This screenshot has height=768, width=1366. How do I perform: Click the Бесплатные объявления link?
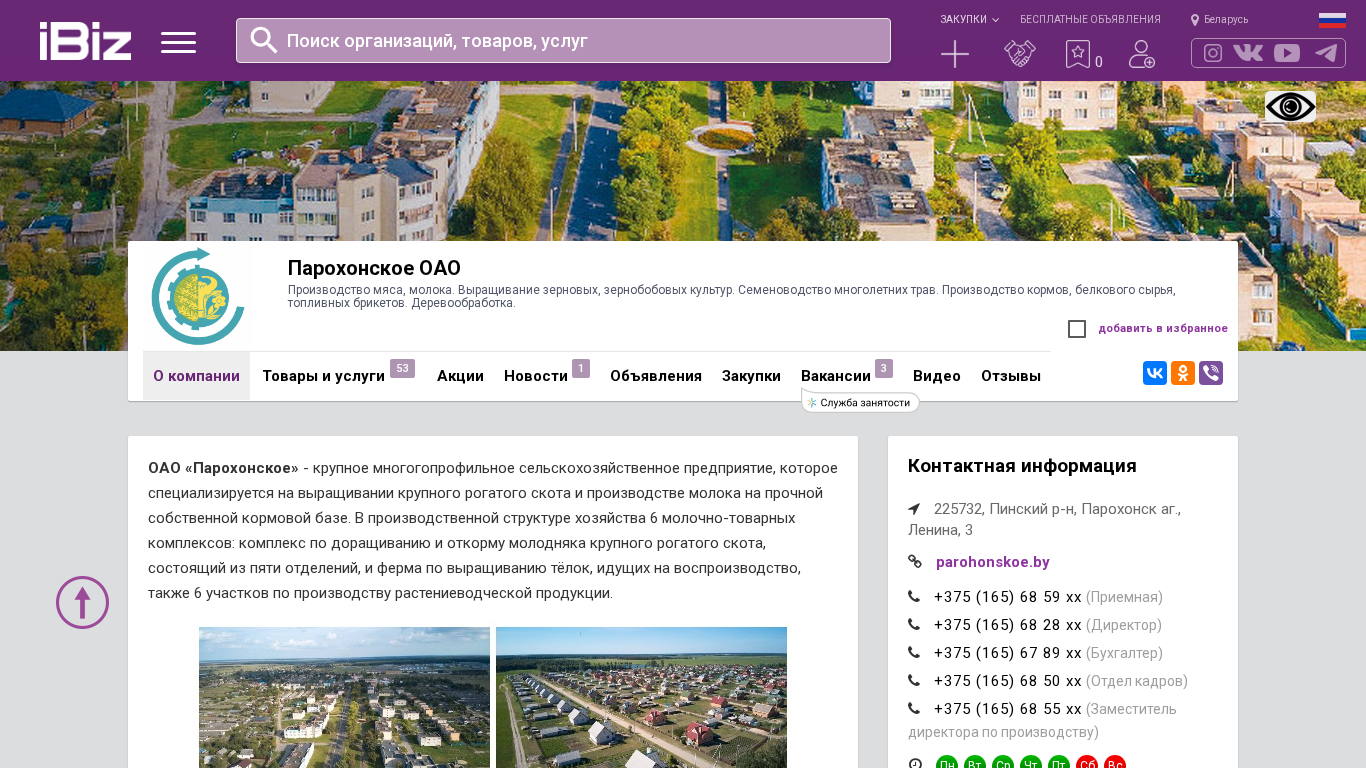coord(1090,20)
